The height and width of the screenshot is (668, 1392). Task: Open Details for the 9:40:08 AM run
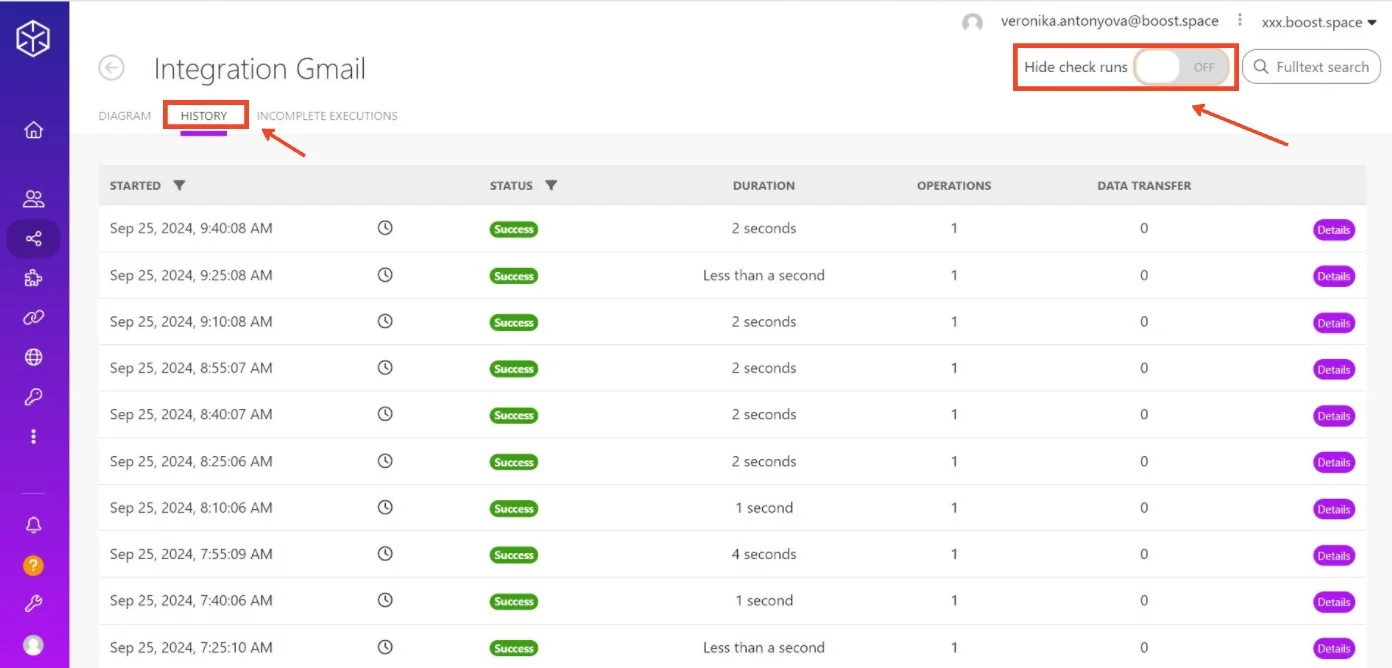click(x=1333, y=230)
